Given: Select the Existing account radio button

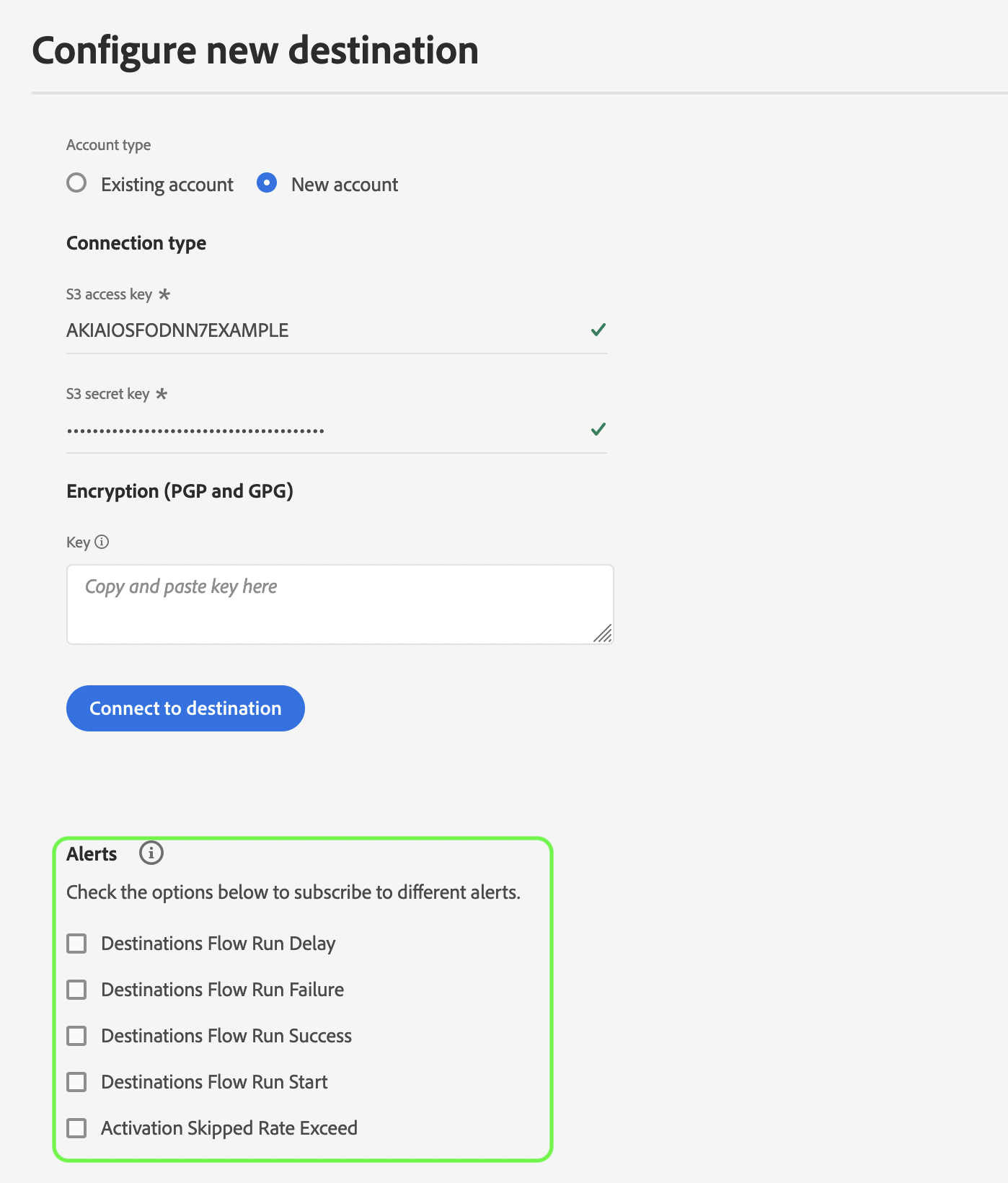Looking at the screenshot, I should click(x=76, y=183).
